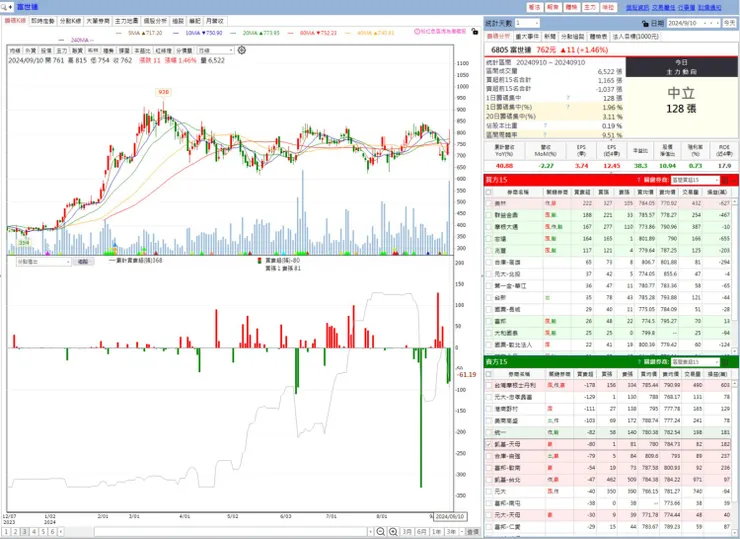Open the 交易屬性 link

[x=664, y=8]
